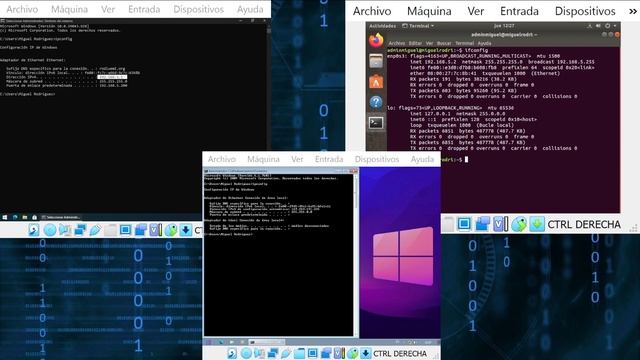The height and width of the screenshot is (360, 640).
Task: Click the Ubuntu top bar clock
Action: (504, 26)
